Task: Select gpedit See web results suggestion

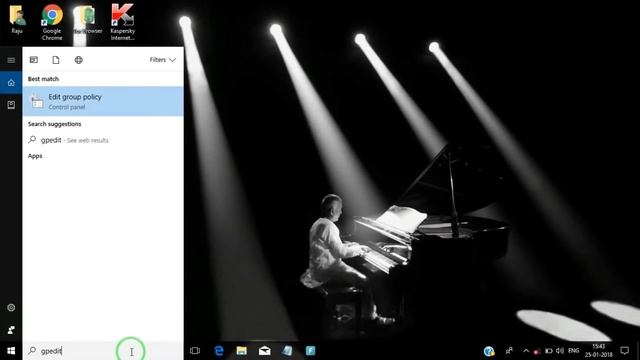Action: [x=103, y=140]
